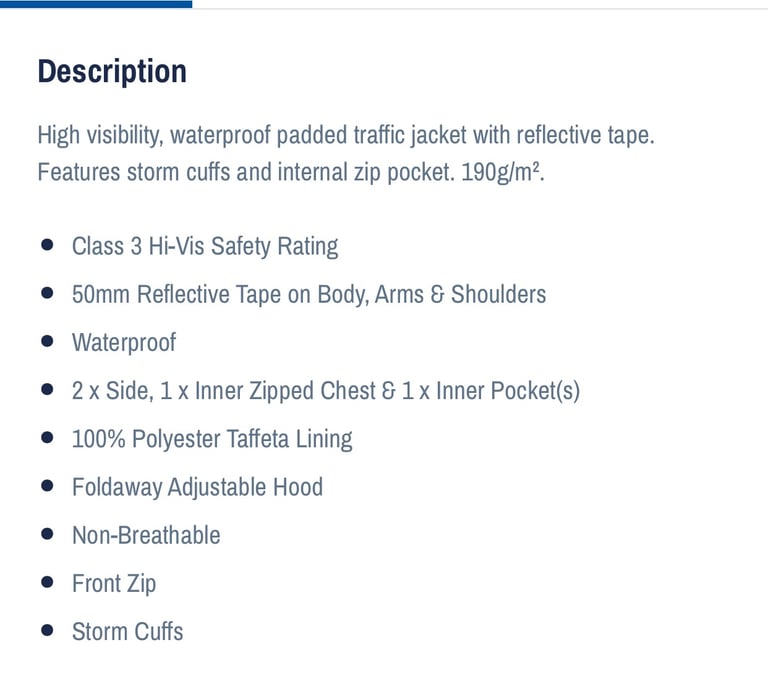Click bullet point beside Front Zip
The width and height of the screenshot is (768, 679).
point(48,582)
